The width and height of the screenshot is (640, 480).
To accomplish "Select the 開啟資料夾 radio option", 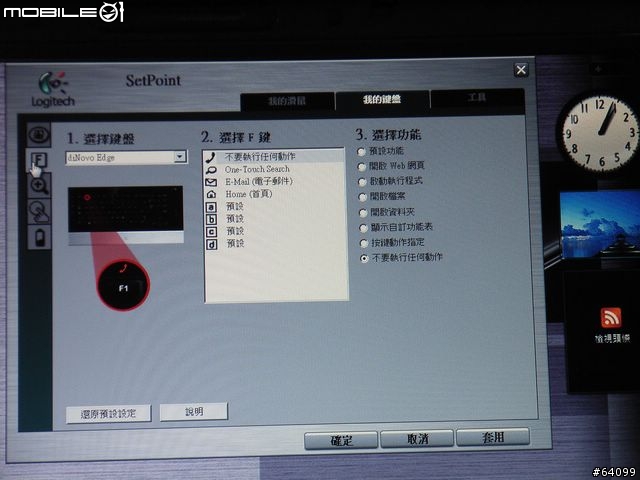I will tap(363, 213).
